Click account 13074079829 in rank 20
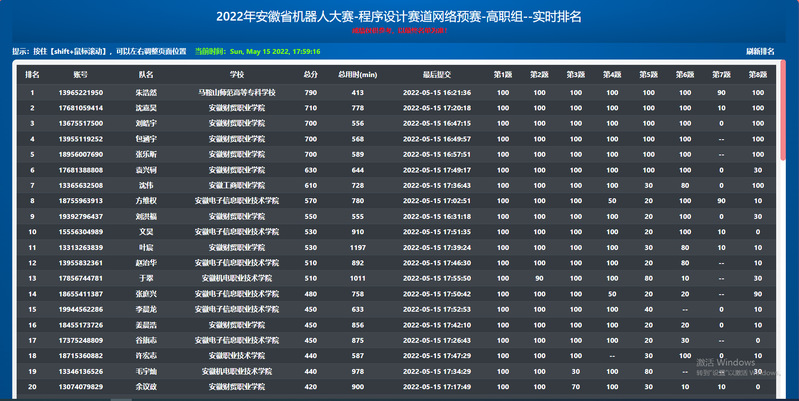This screenshot has height=401, width=799. (80, 387)
